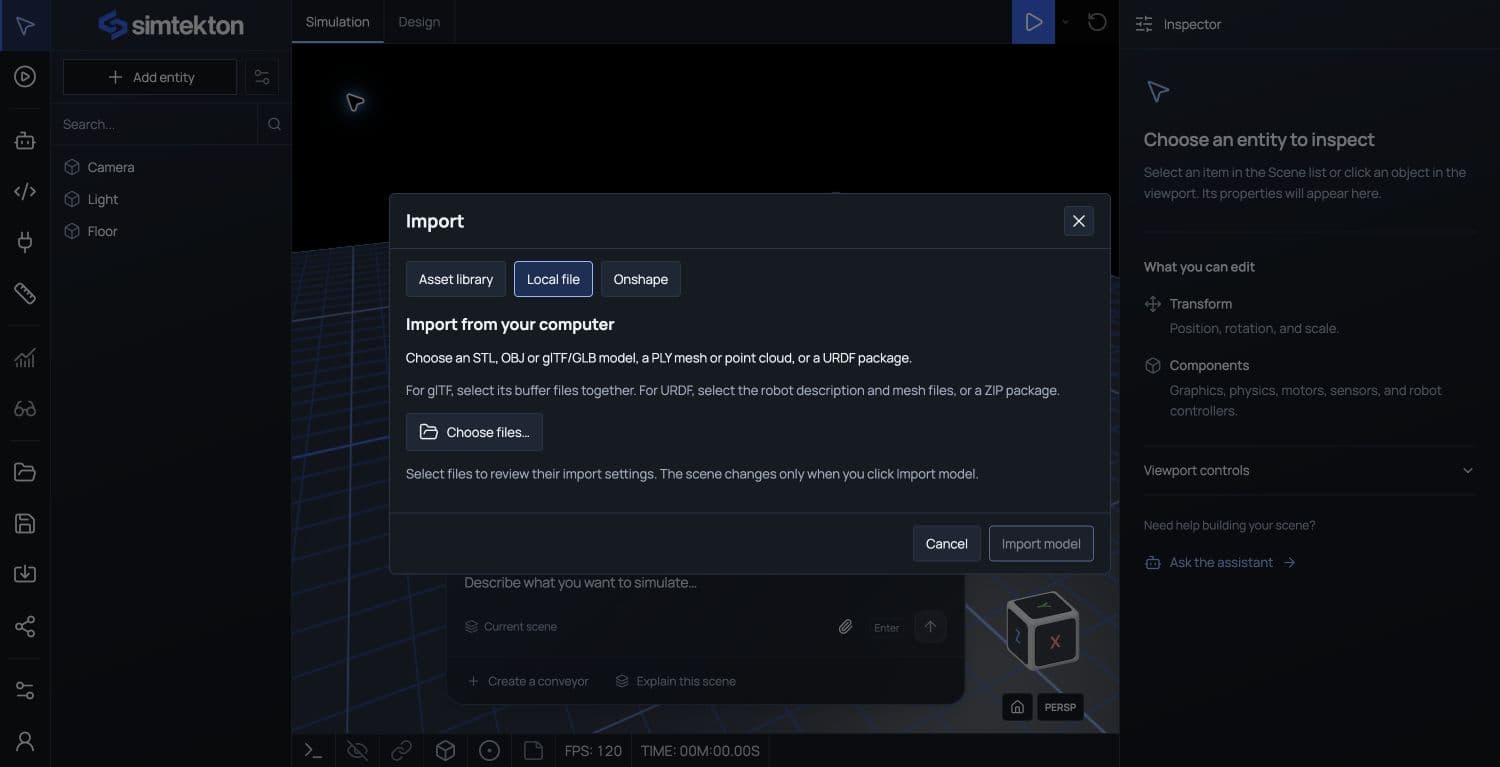
Task: Click the search magnifier icon
Action: pyautogui.click(x=274, y=125)
